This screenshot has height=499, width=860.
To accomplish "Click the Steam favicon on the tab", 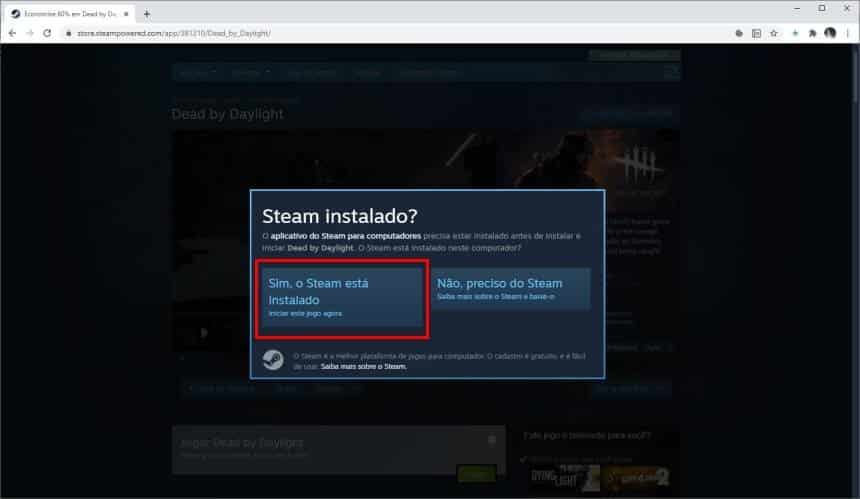I will [x=15, y=14].
